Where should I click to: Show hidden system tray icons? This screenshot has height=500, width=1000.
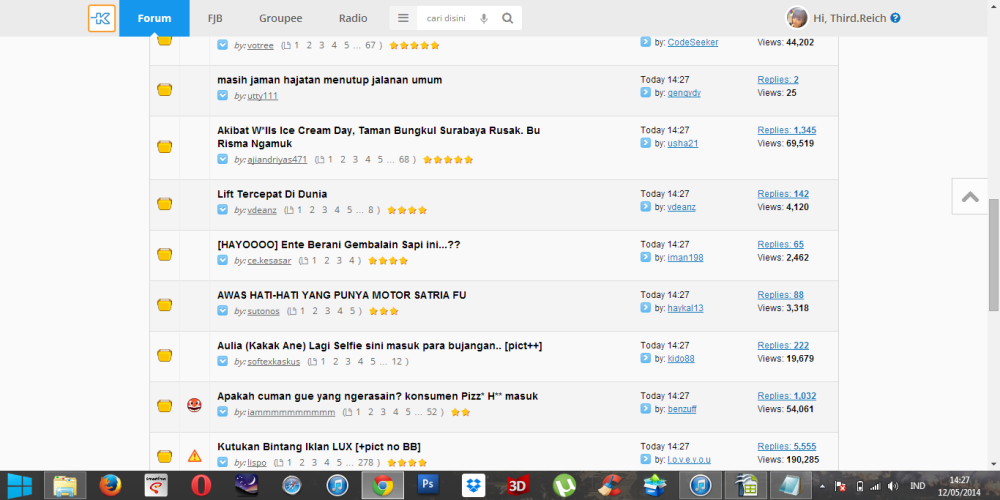pyautogui.click(x=822, y=486)
